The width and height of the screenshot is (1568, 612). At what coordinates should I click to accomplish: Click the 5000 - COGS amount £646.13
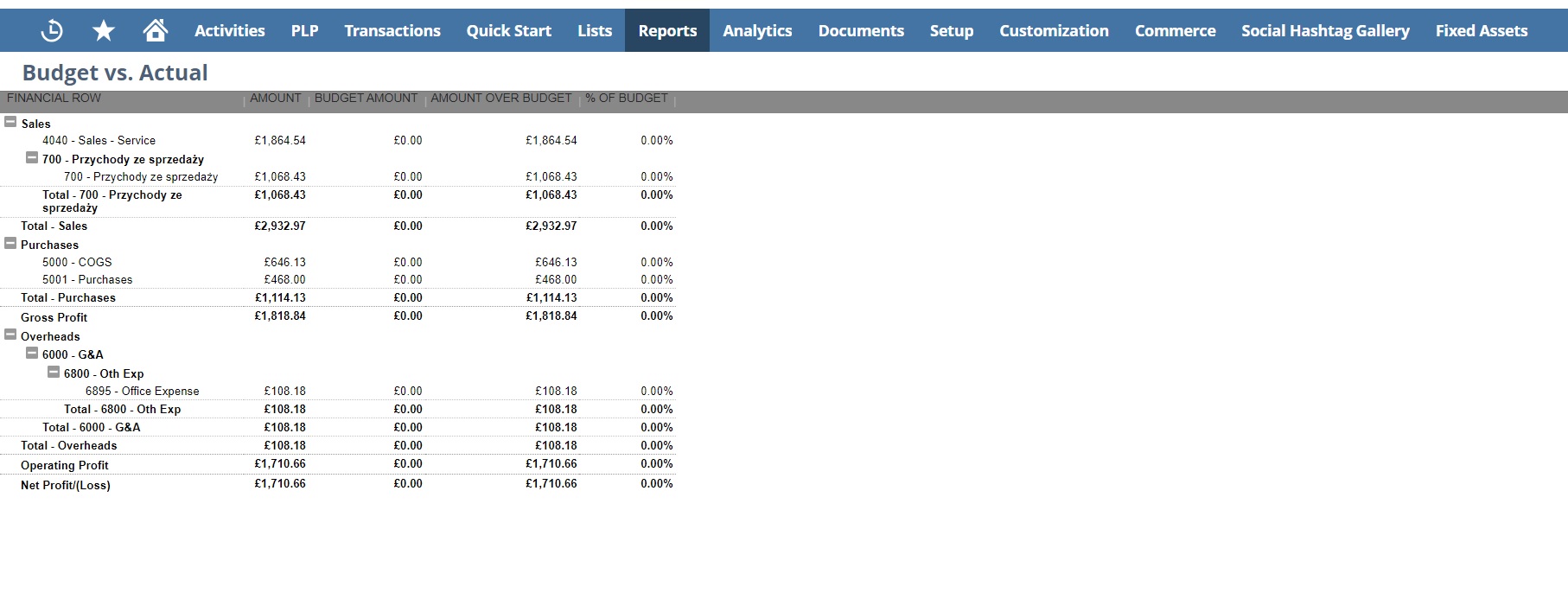pyautogui.click(x=284, y=262)
